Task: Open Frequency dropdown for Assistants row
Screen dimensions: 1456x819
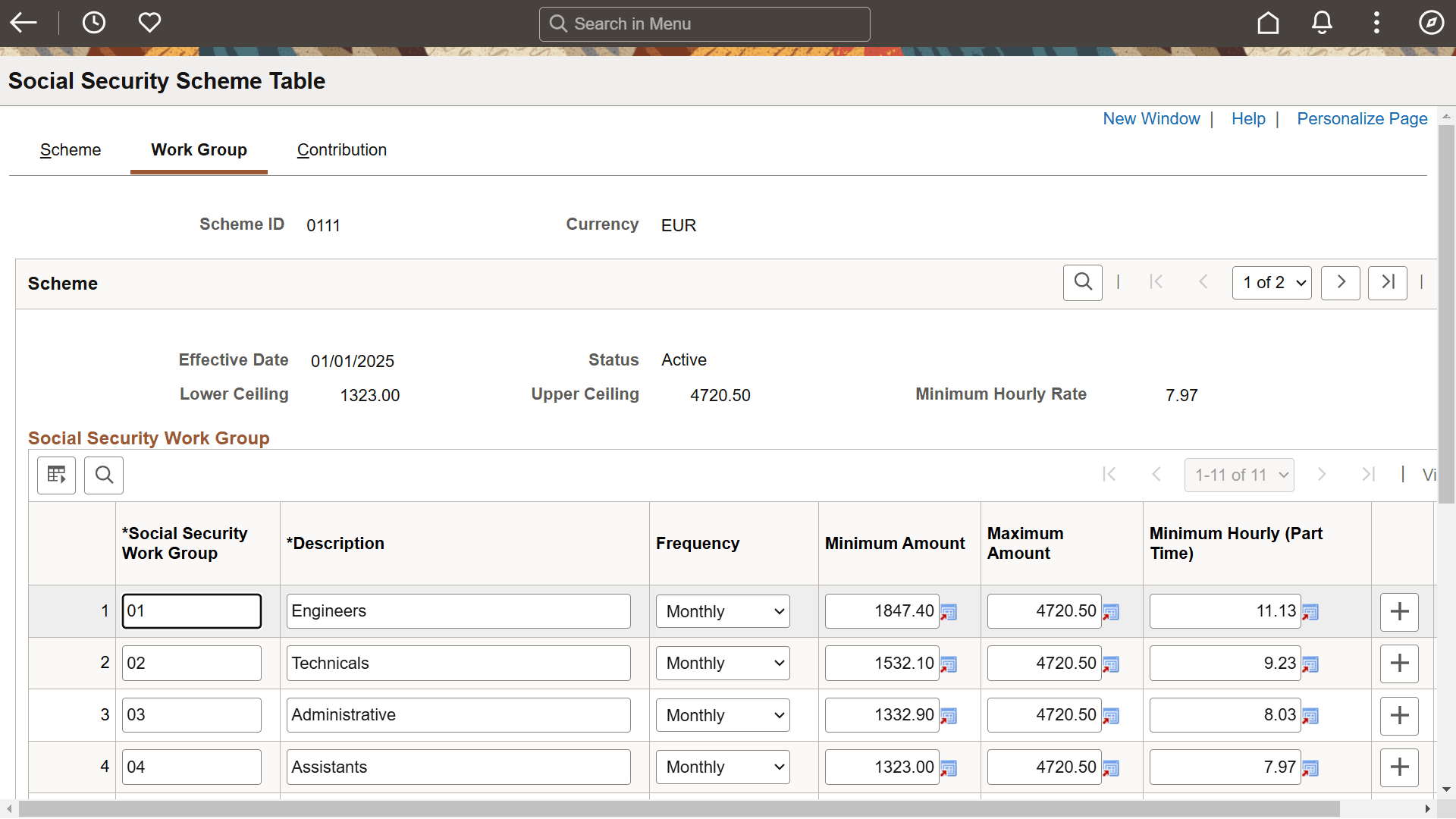Action: click(723, 767)
